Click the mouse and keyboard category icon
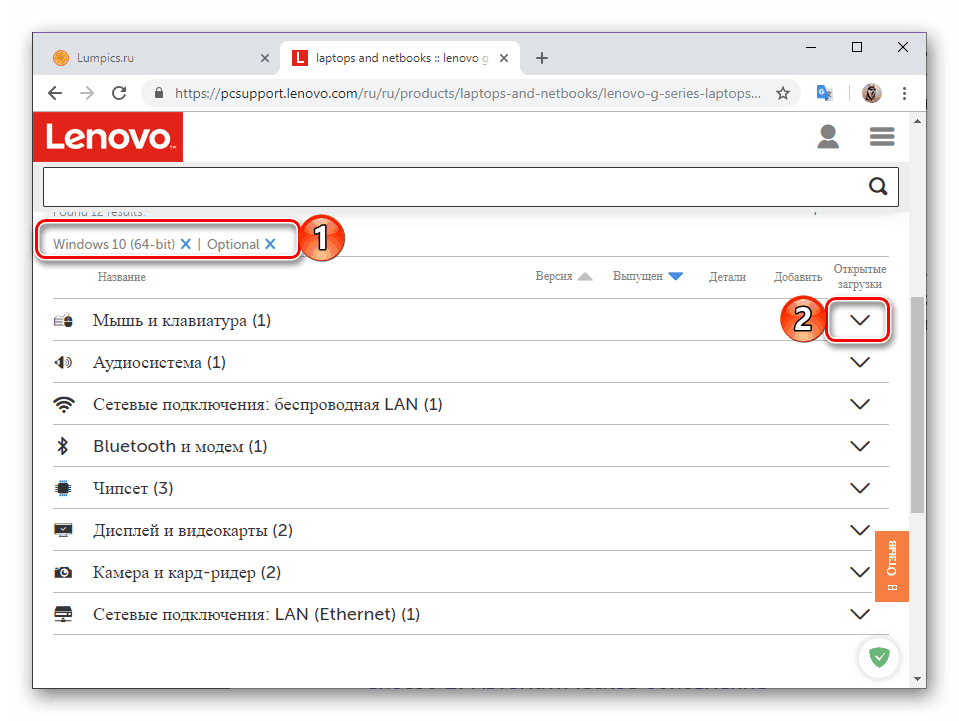The image size is (959, 721). (x=64, y=320)
